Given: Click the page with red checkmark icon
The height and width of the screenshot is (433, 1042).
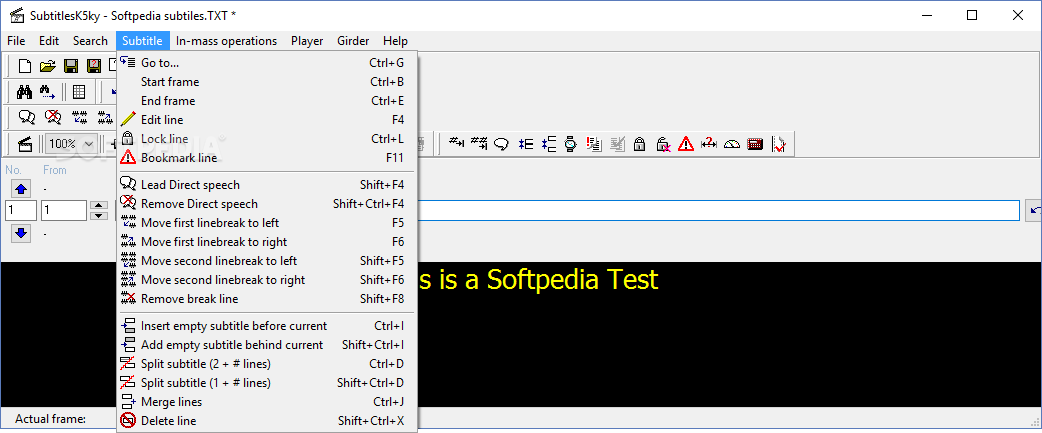Looking at the screenshot, I should coord(779,143).
